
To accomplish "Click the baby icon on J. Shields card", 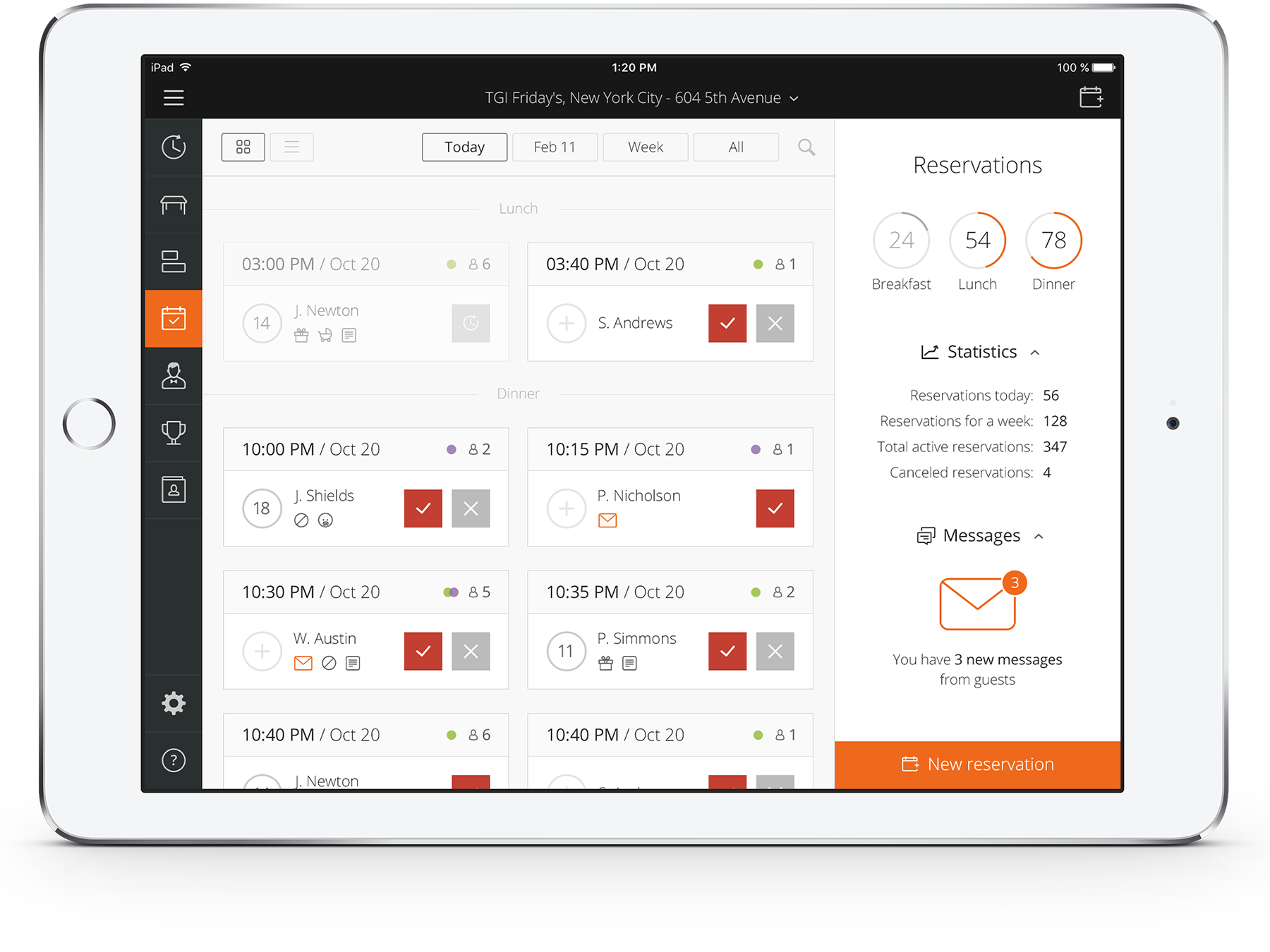I will (x=325, y=520).
